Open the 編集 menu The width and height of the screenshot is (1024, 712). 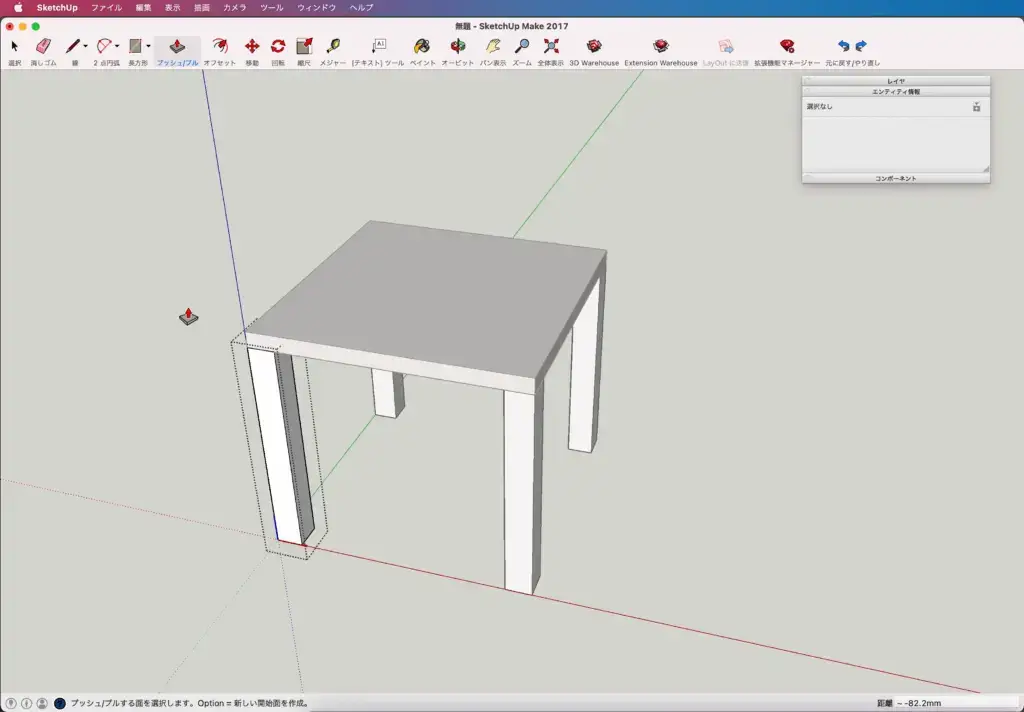[143, 8]
